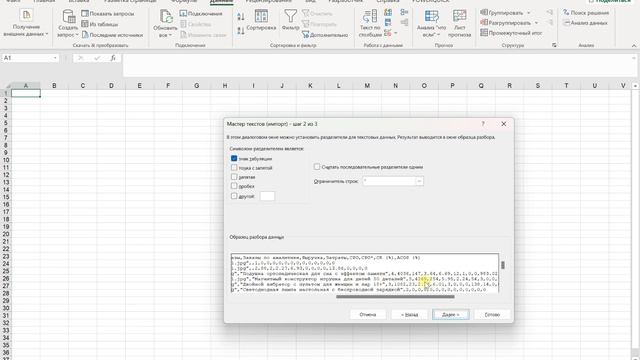Click the preview horizontal scrollbar thumb
The width and height of the screenshot is (640, 360).
[x=395, y=297]
